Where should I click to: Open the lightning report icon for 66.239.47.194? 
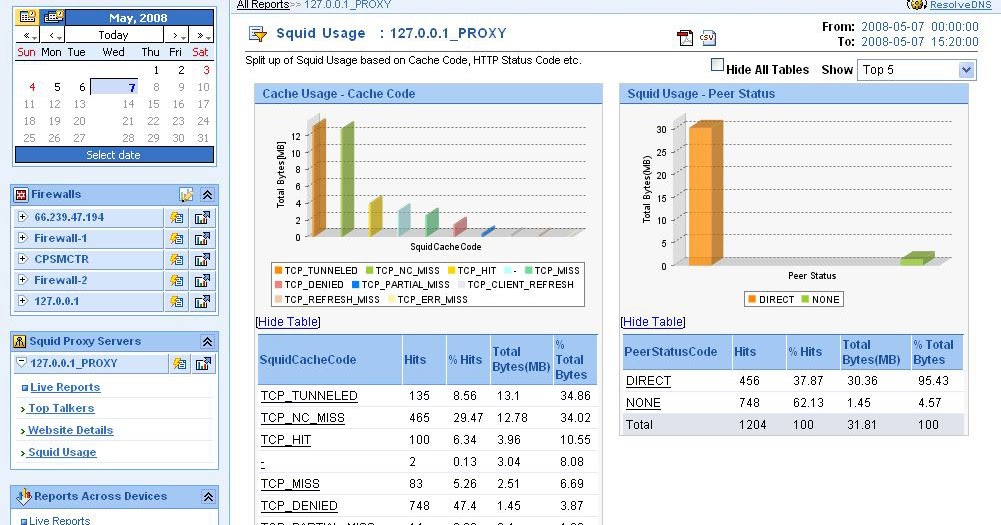(177, 218)
